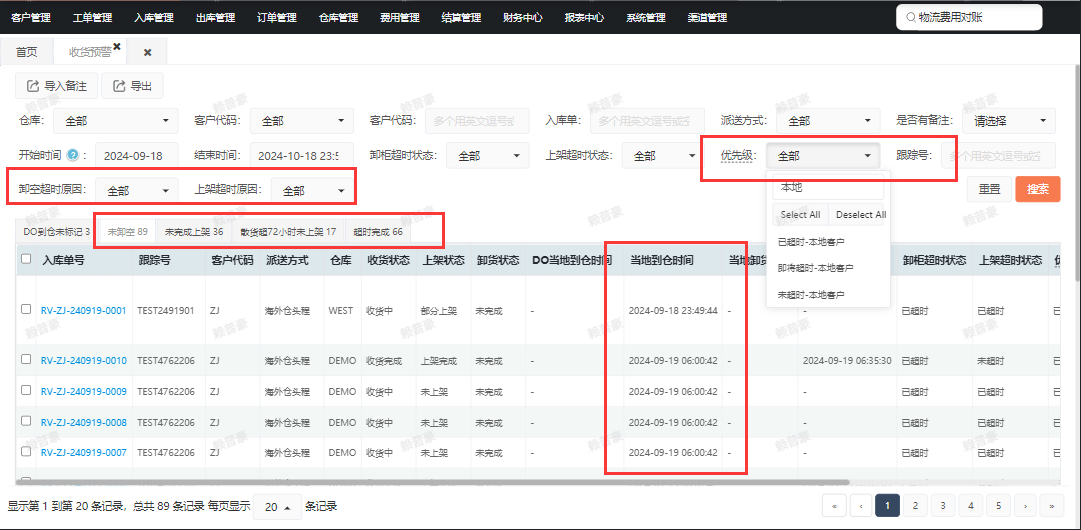The height and width of the screenshot is (530, 1081).
Task: Open the 渠道管理 menu
Action: [707, 18]
